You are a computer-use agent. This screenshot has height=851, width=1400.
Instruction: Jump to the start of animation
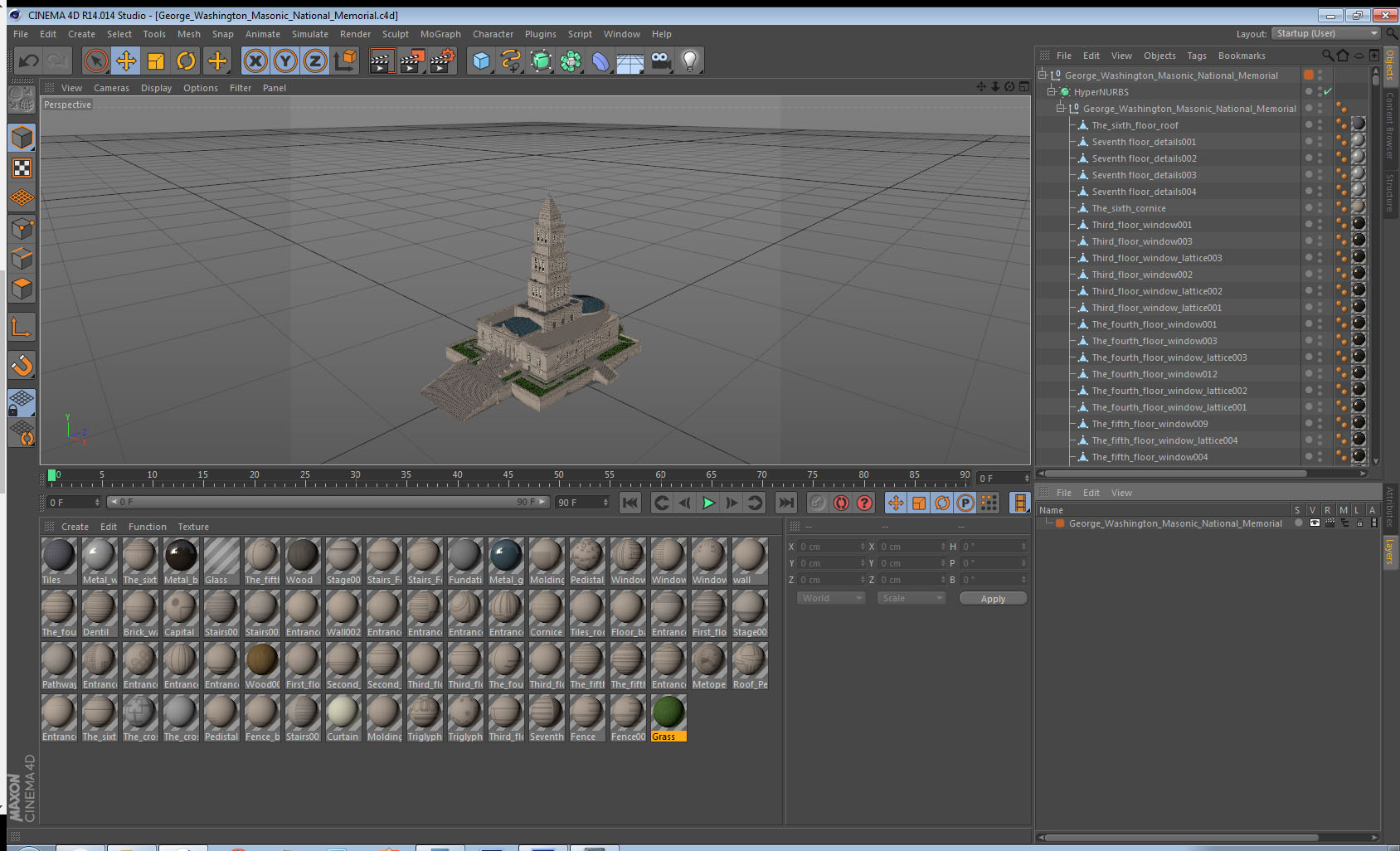pos(630,503)
